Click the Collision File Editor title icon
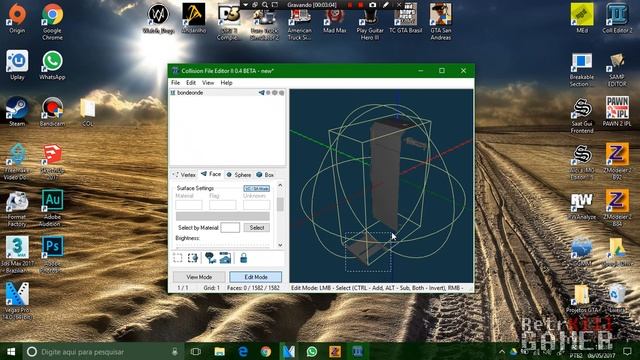The height and width of the screenshot is (360, 640). point(175,71)
